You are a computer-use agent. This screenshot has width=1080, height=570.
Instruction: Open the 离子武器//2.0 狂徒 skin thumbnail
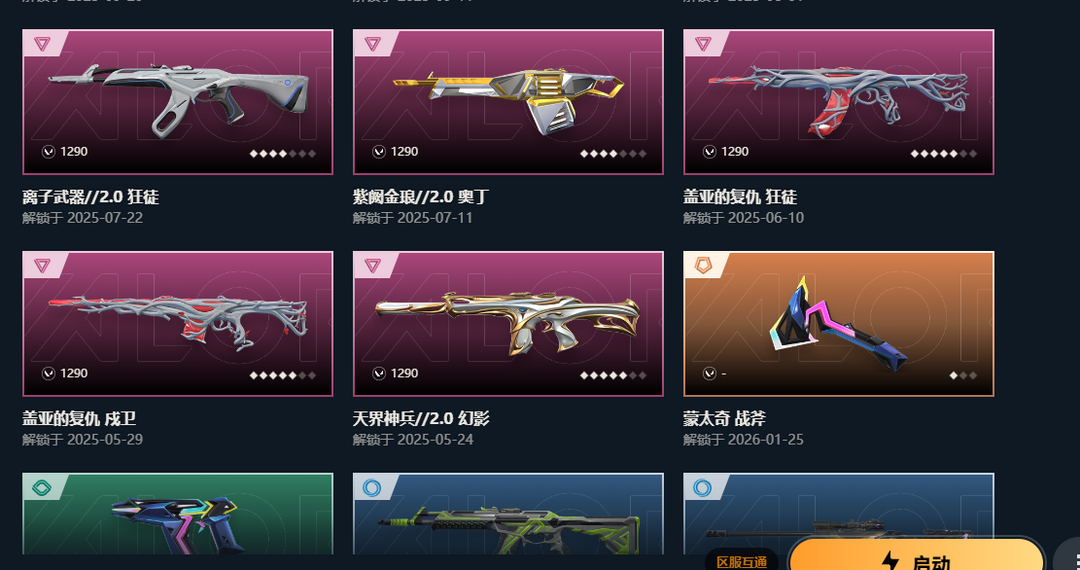coord(178,102)
